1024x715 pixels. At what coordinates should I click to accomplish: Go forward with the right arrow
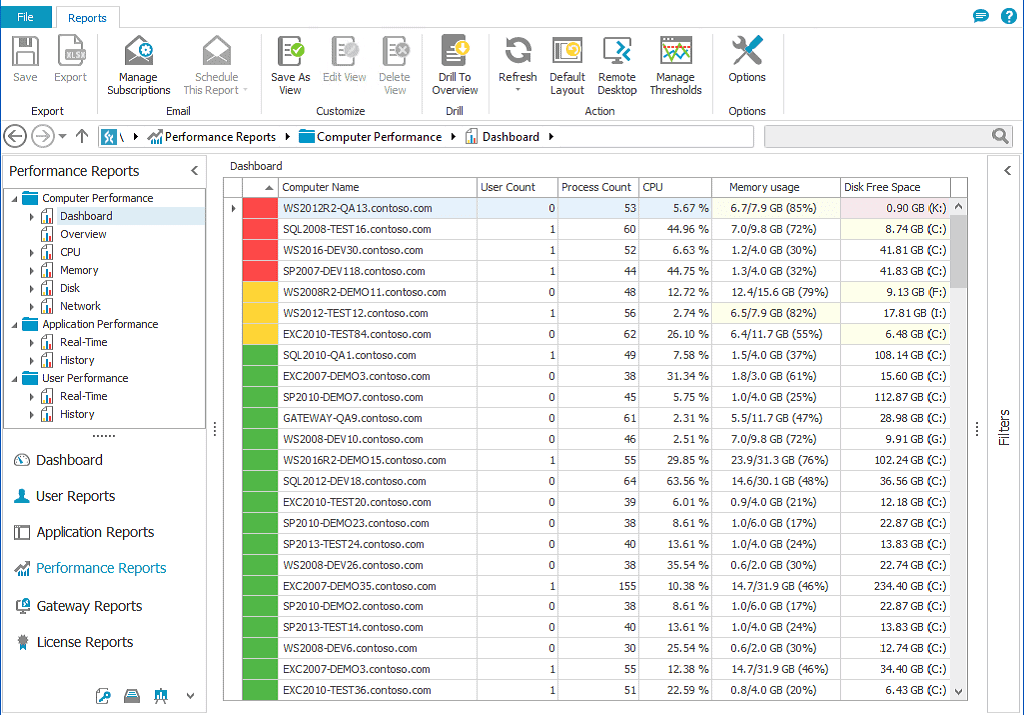[42, 136]
